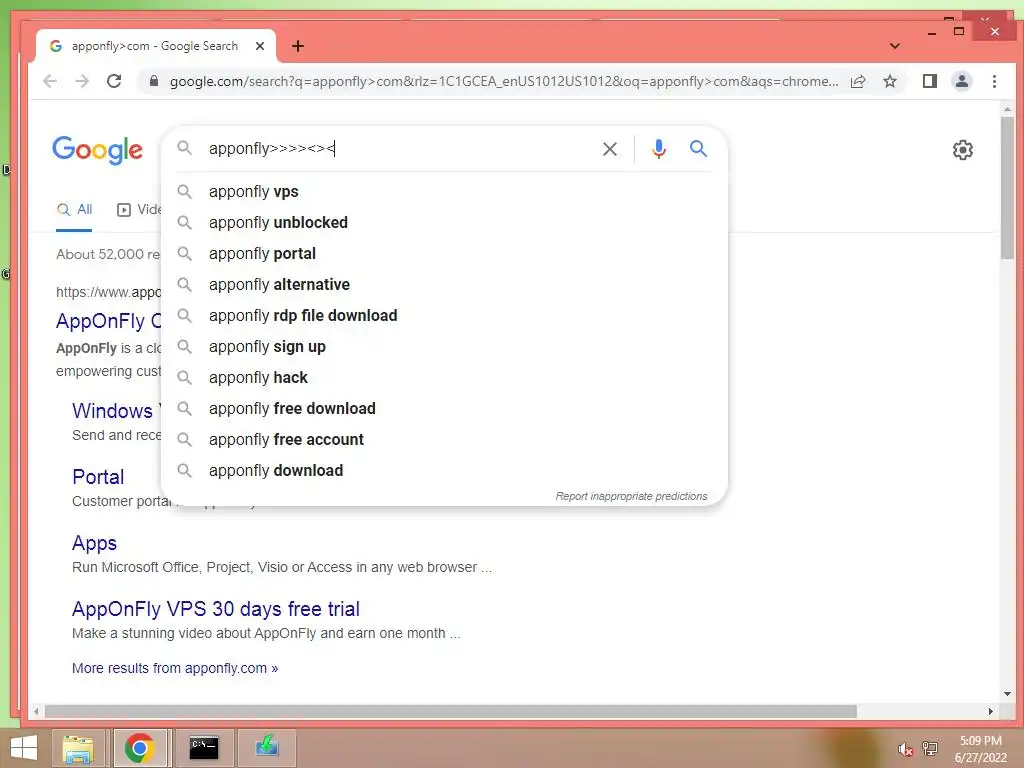1024x768 pixels.
Task: Click the horizontal scrollbar right arrow
Action: coord(991,711)
